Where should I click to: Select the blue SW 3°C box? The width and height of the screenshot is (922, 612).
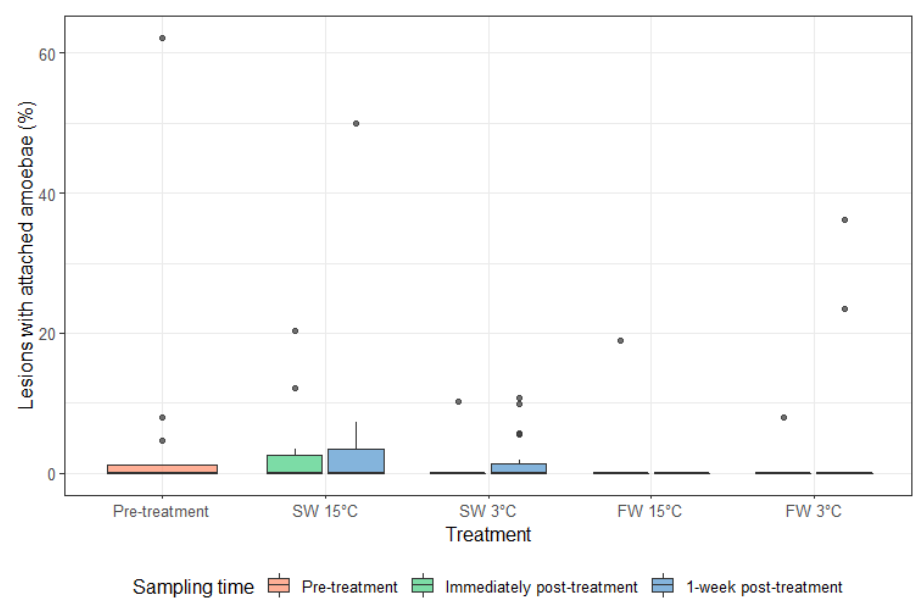(x=518, y=468)
